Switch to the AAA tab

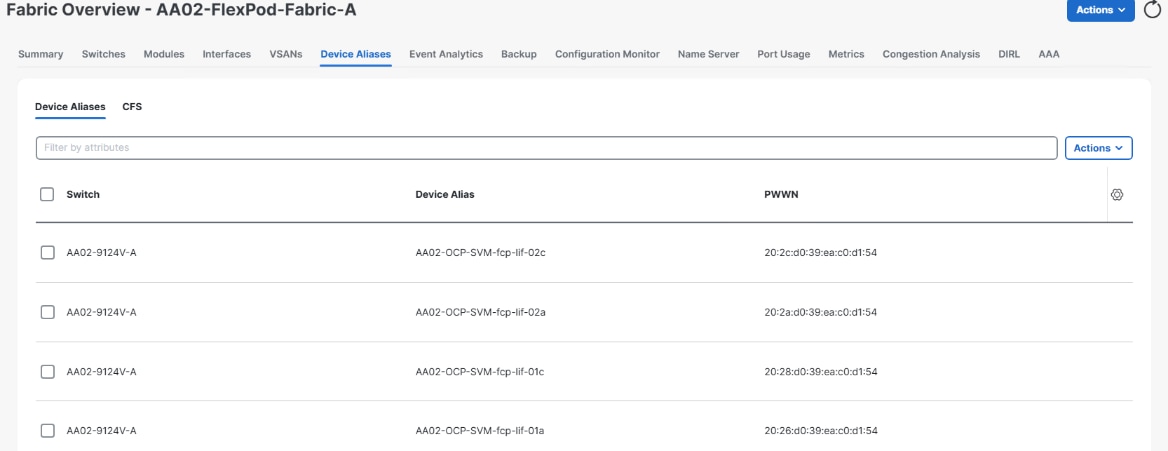pos(1049,54)
